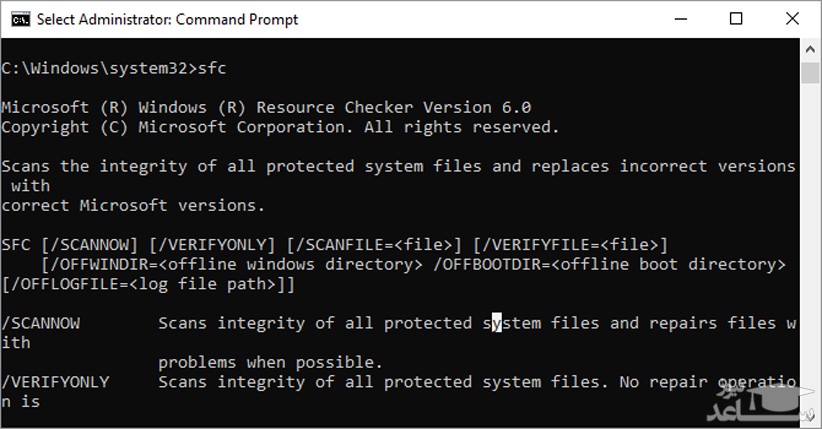
Task: Click the '/SCANNOW' description heading
Action: click(x=41, y=323)
